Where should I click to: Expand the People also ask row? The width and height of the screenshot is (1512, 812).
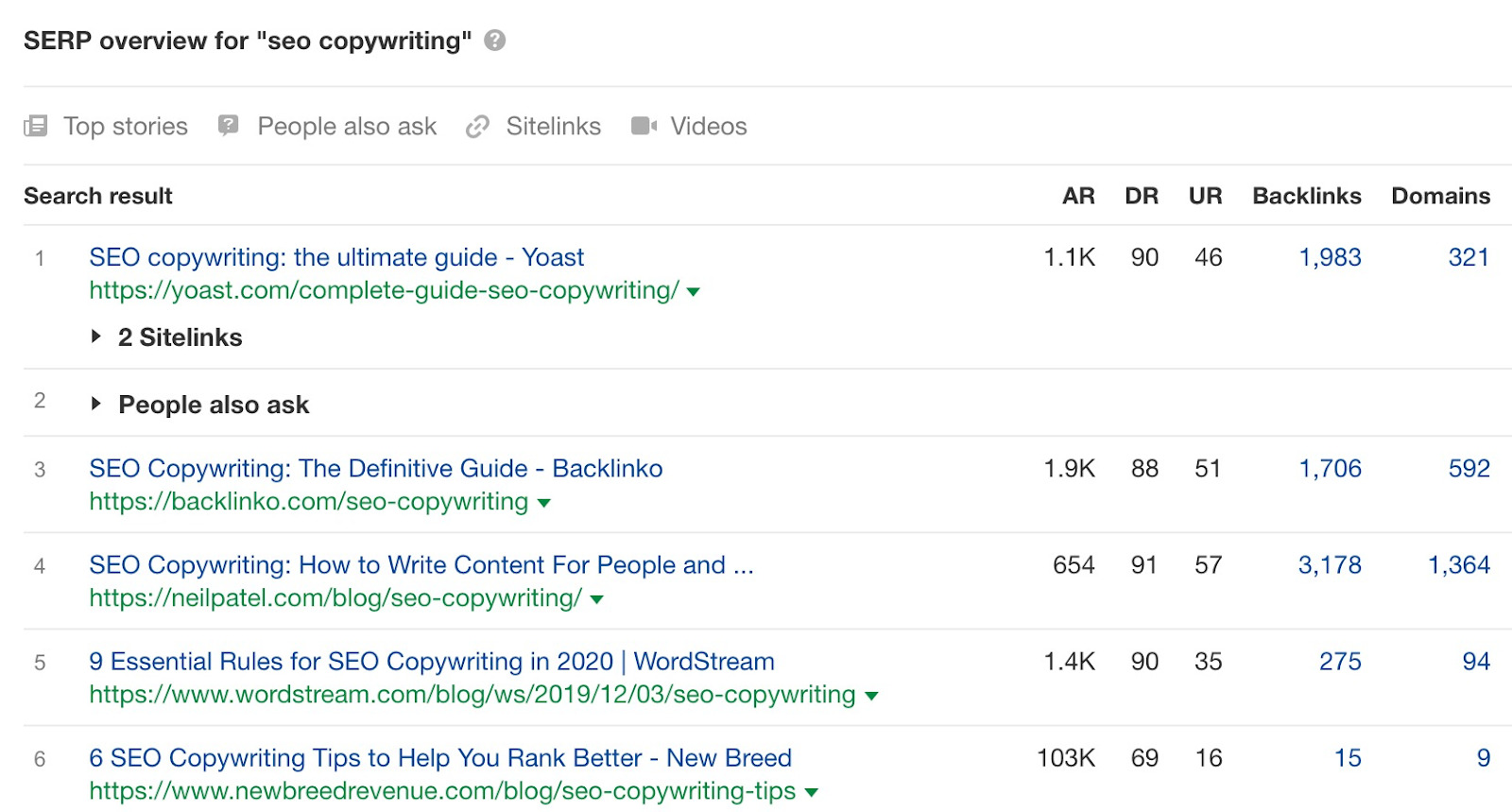point(95,404)
